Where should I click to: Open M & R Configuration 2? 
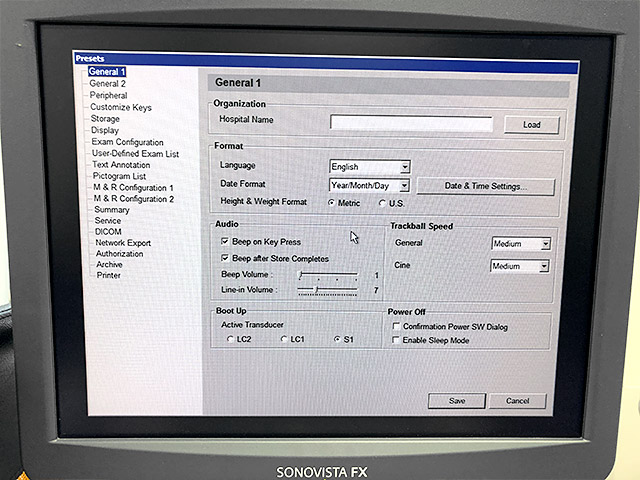pyautogui.click(x=134, y=199)
